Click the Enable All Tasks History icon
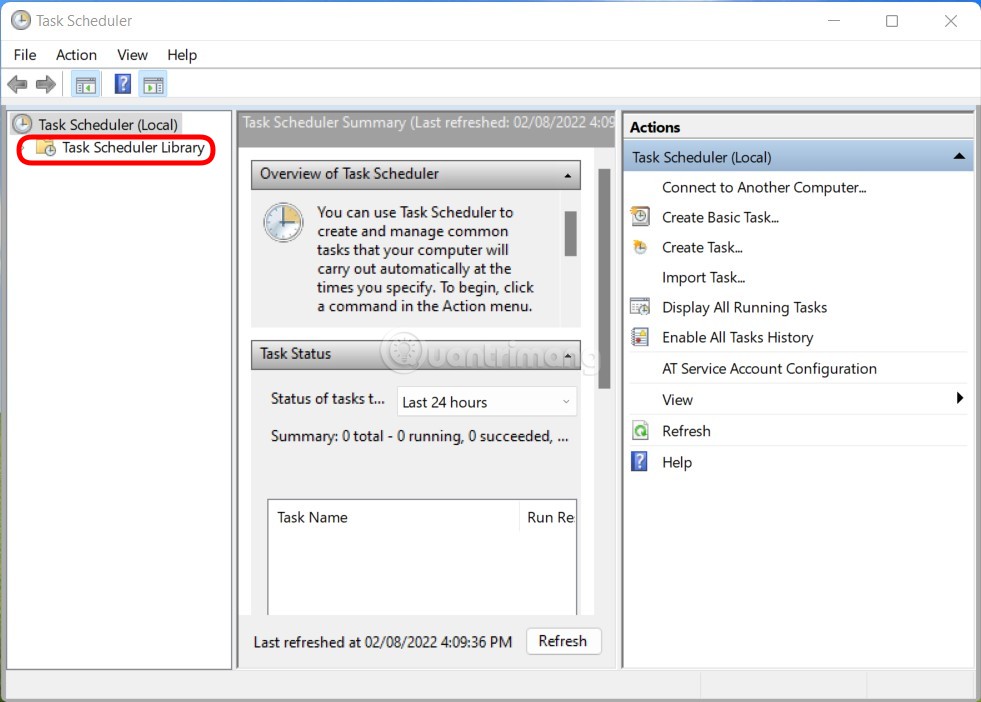Screen dimensions: 981x702 639,337
